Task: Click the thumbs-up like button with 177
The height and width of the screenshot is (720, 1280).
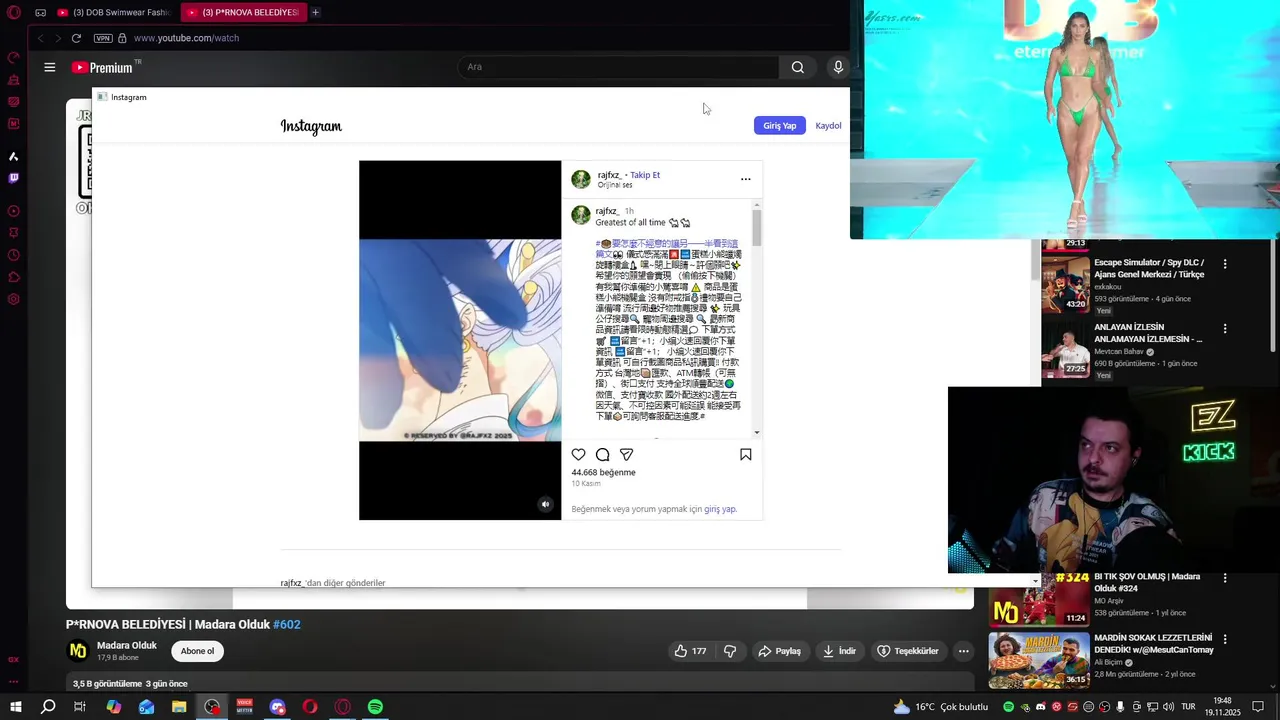Action: (690, 651)
